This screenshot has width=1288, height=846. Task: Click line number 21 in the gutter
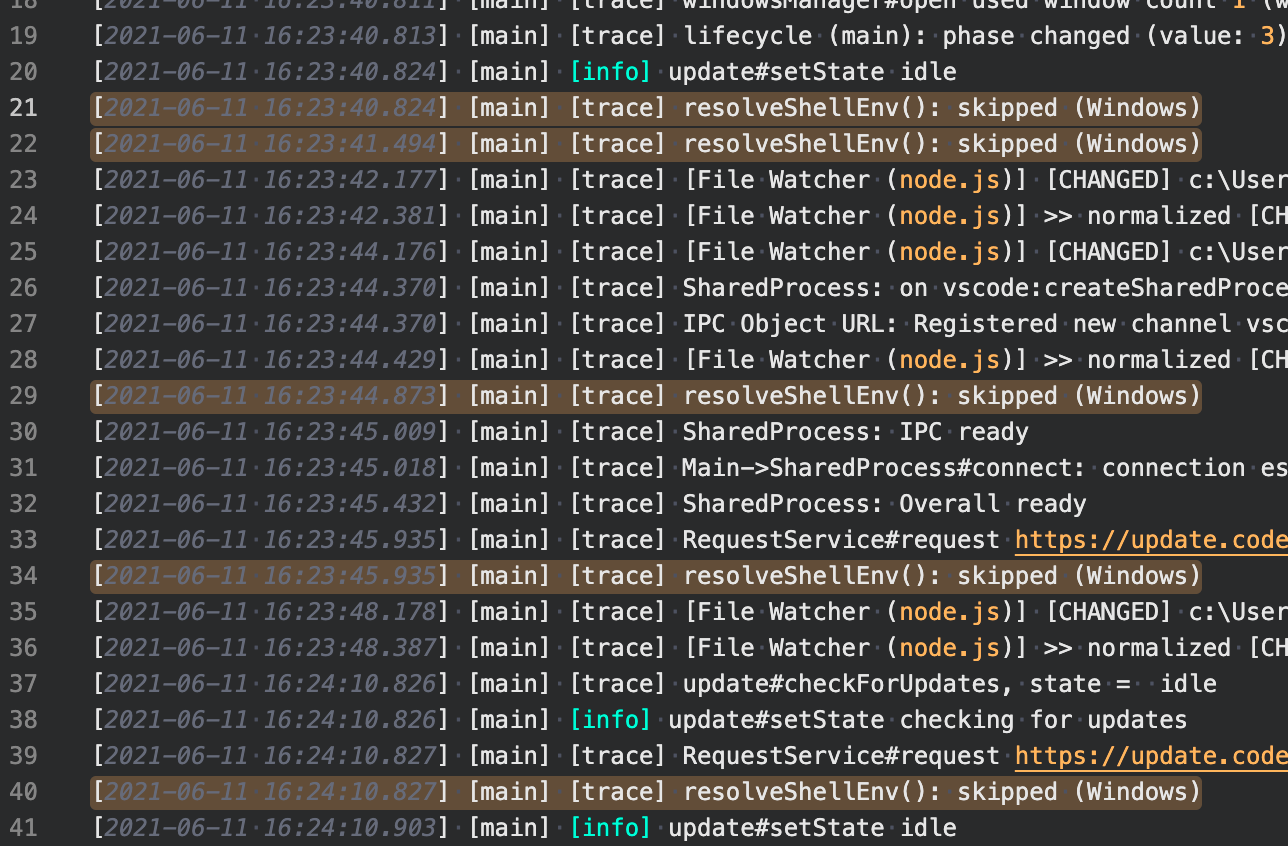tap(23, 107)
